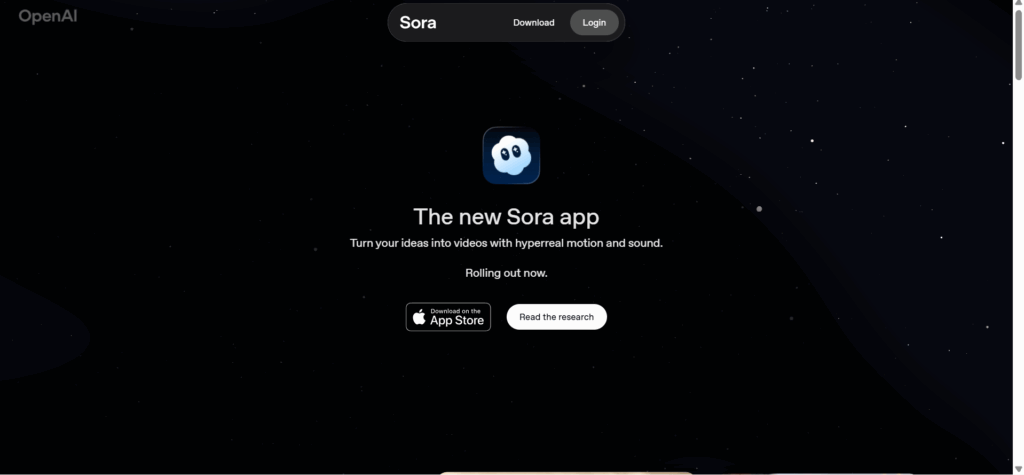Click the bright white star in the sky
The image size is (1024, 475).
pos(812,140)
